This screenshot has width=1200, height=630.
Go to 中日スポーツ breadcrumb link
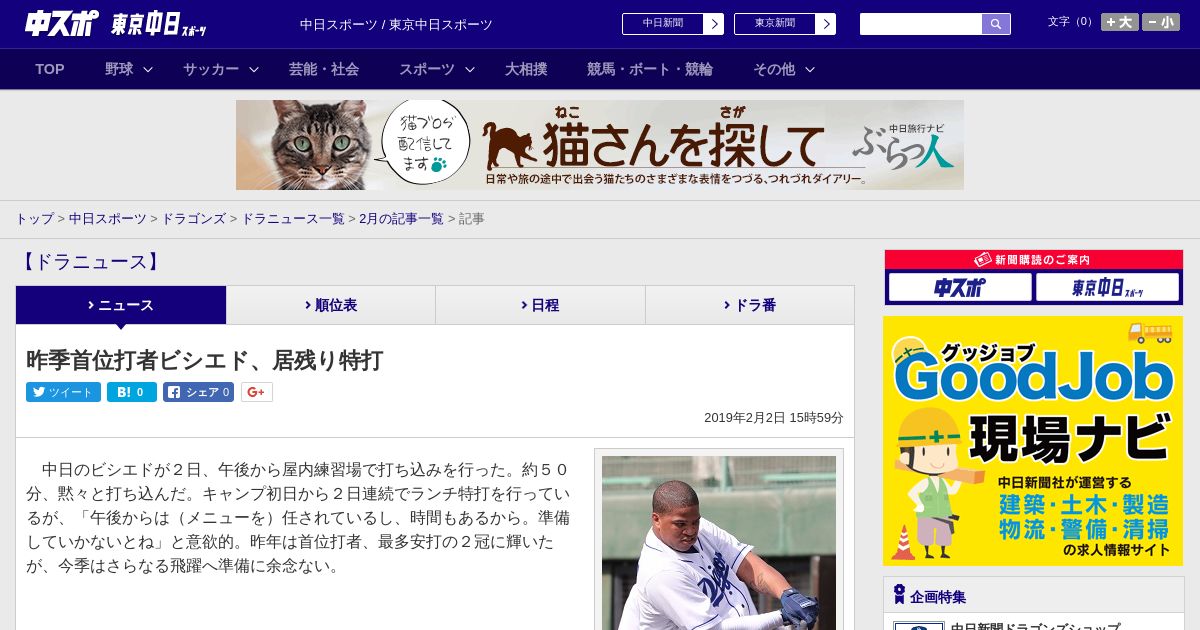tap(108, 218)
